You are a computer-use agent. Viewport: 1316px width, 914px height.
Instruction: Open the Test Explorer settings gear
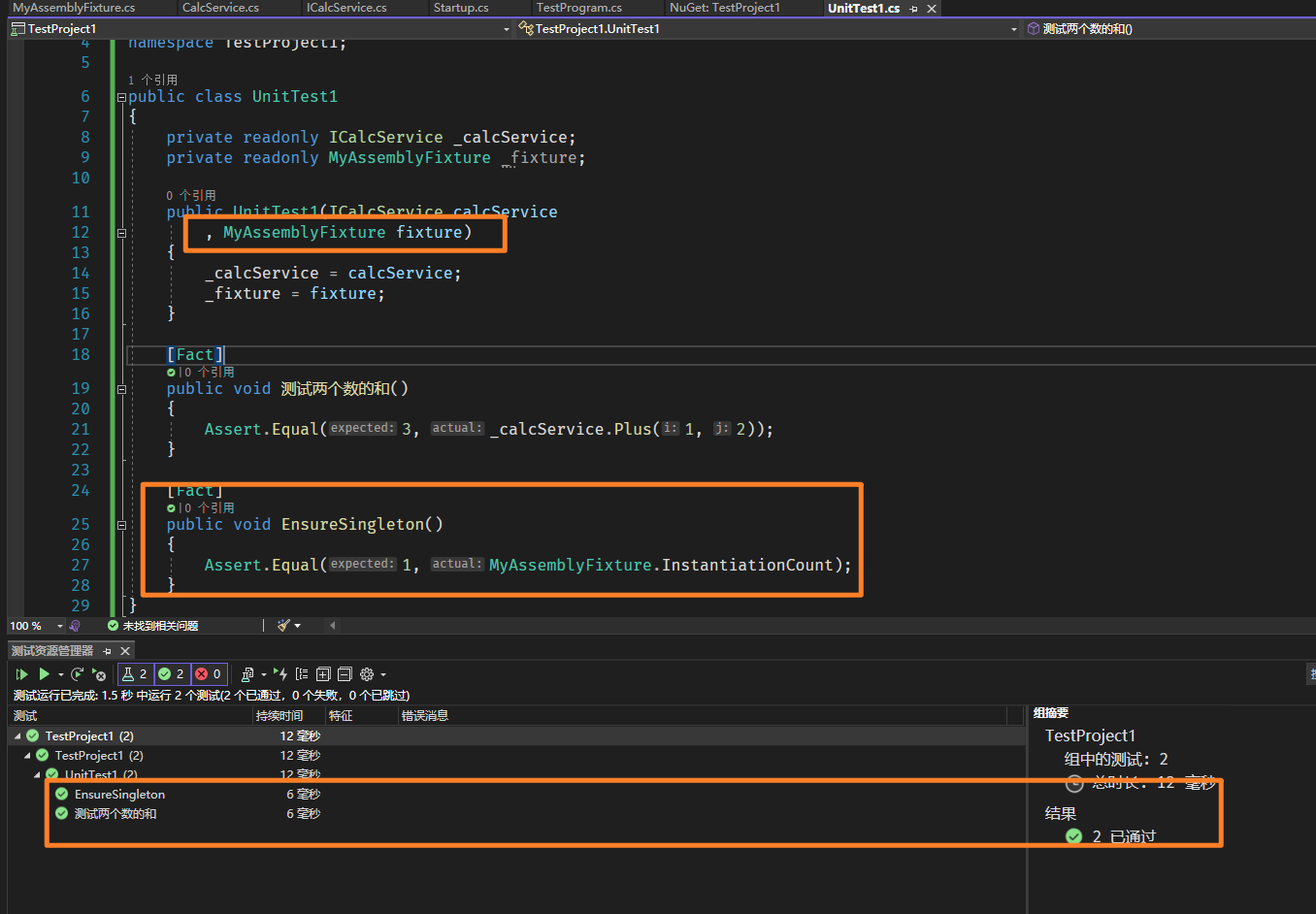pos(367,674)
